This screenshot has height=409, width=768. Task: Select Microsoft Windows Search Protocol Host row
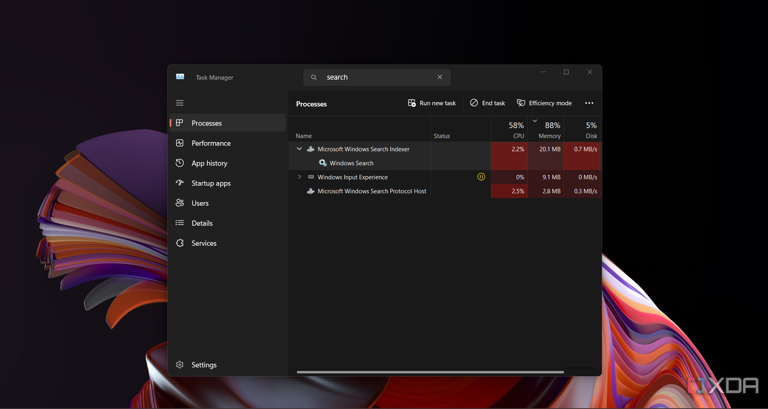447,191
